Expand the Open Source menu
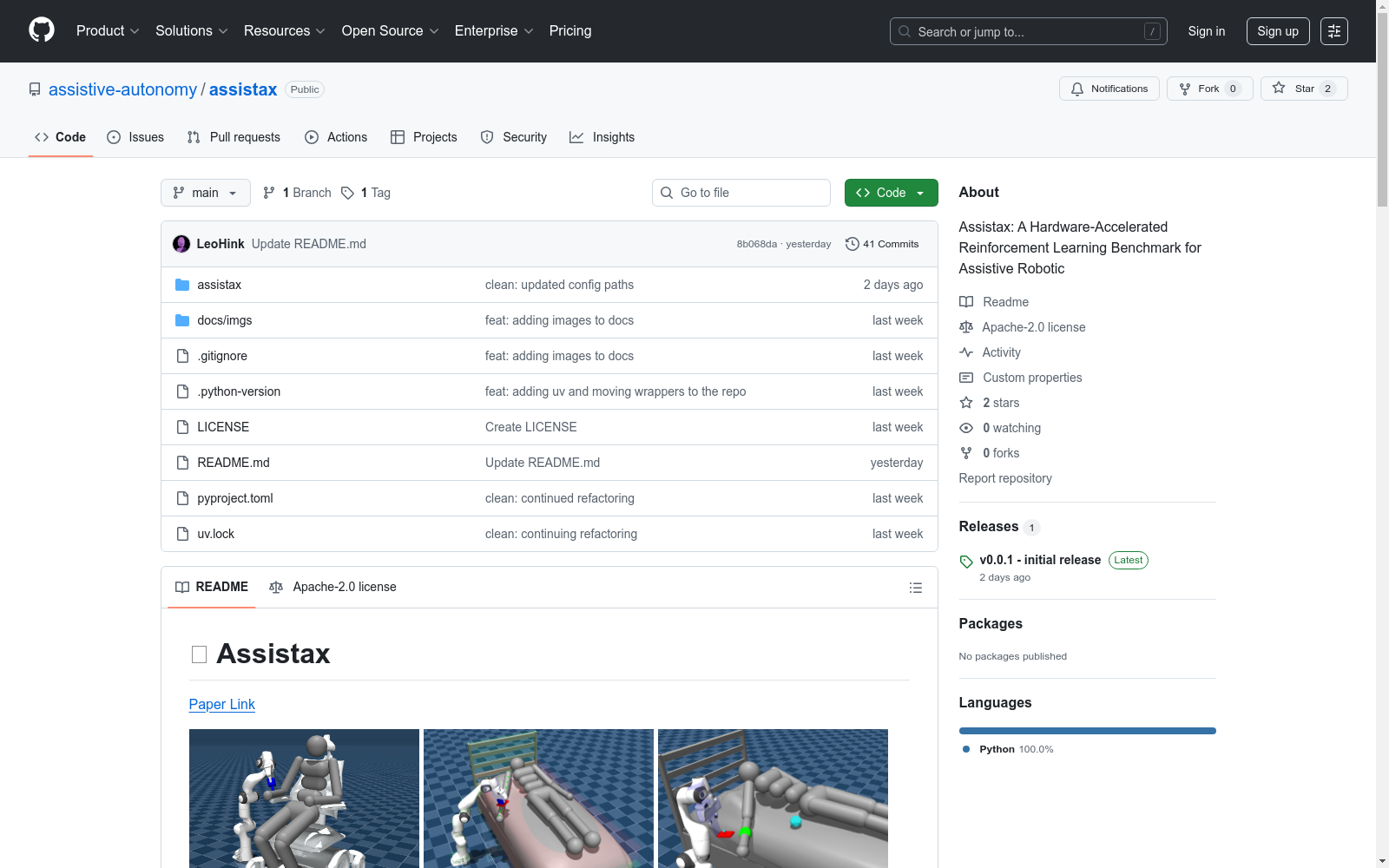This screenshot has height=868, width=1389. tap(391, 31)
